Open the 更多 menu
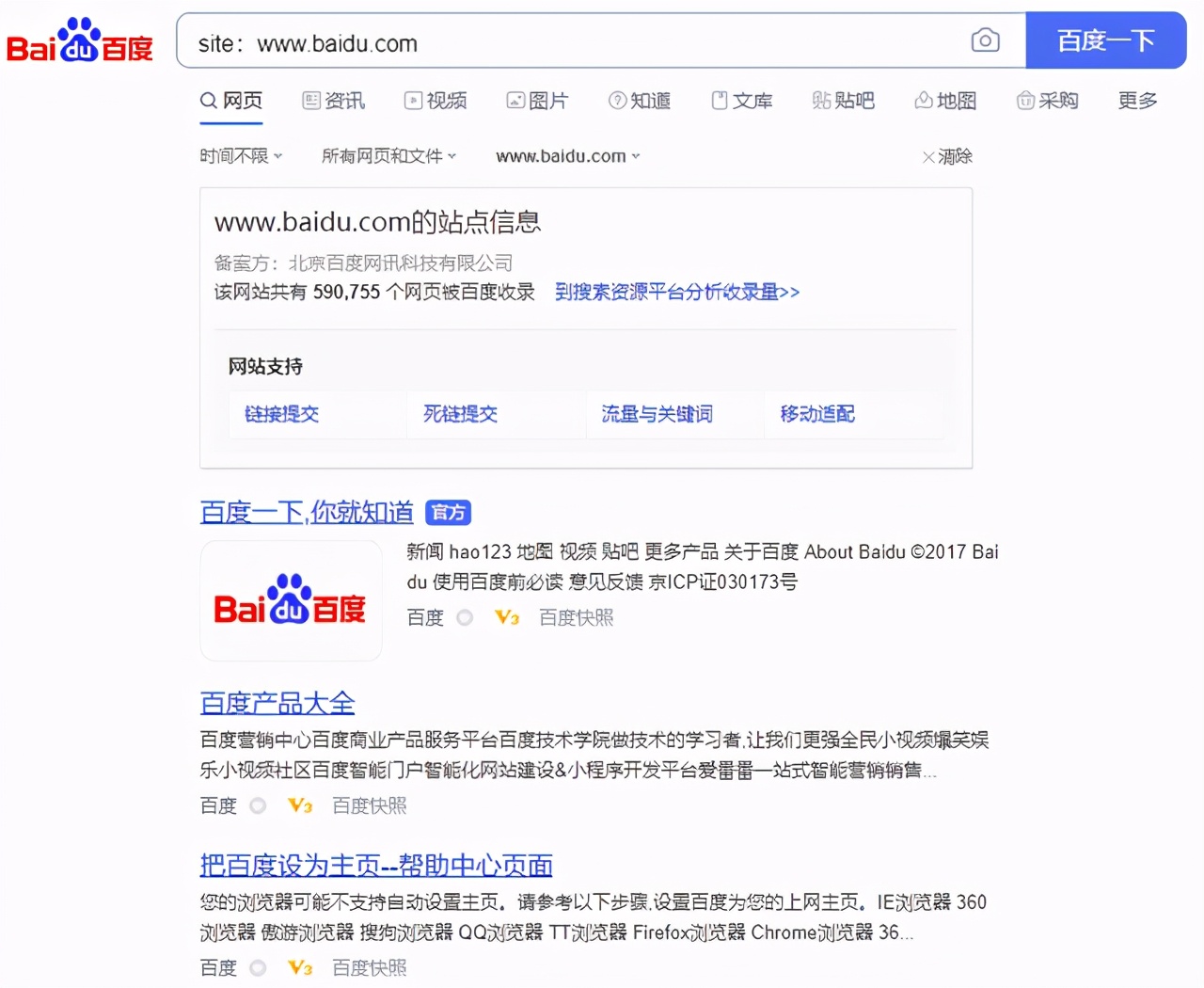 click(1136, 101)
